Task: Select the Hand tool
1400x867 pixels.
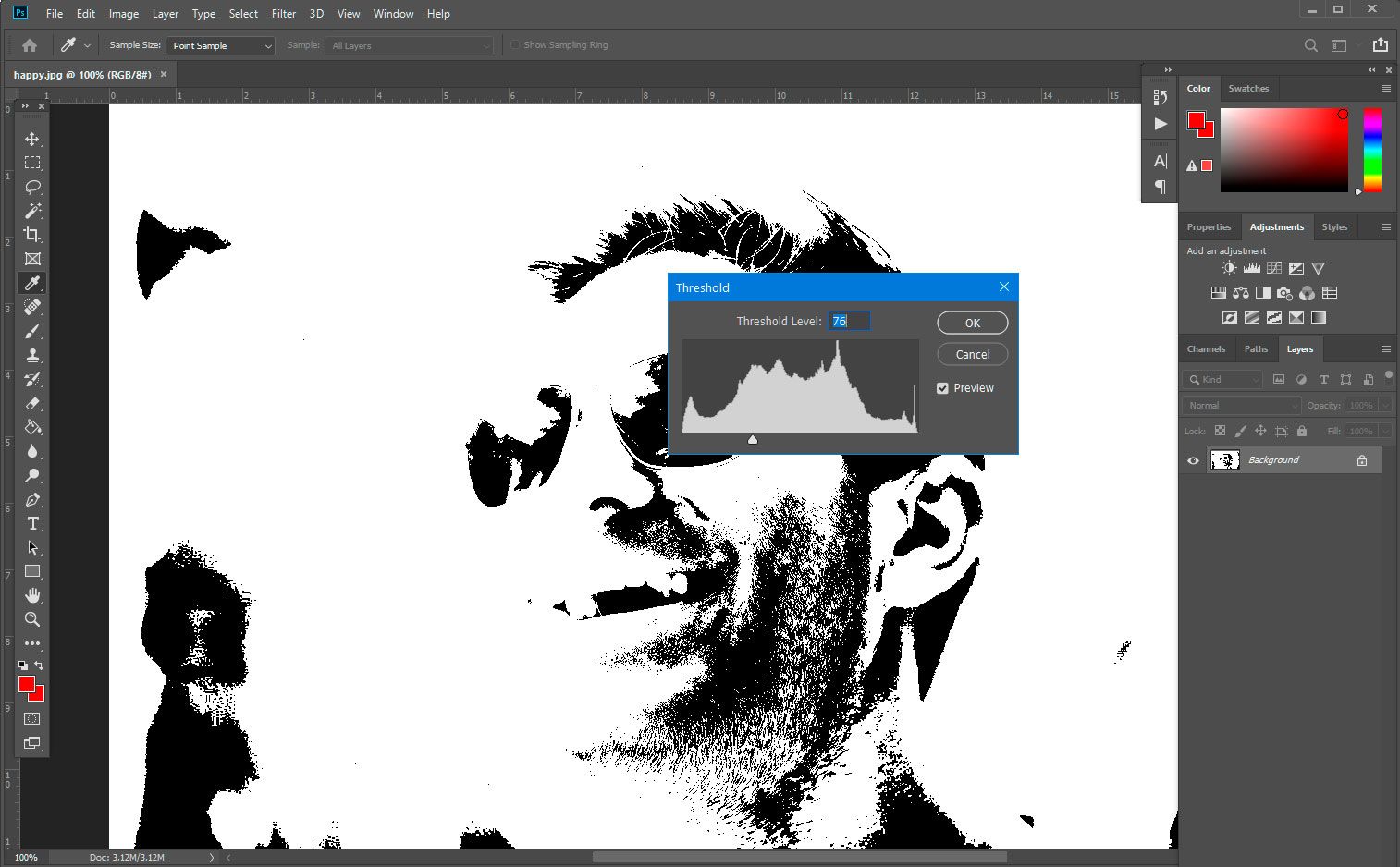Action: tap(32, 595)
